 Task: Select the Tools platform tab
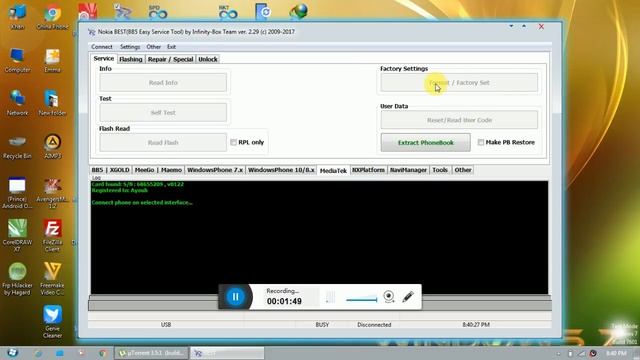tap(440, 170)
